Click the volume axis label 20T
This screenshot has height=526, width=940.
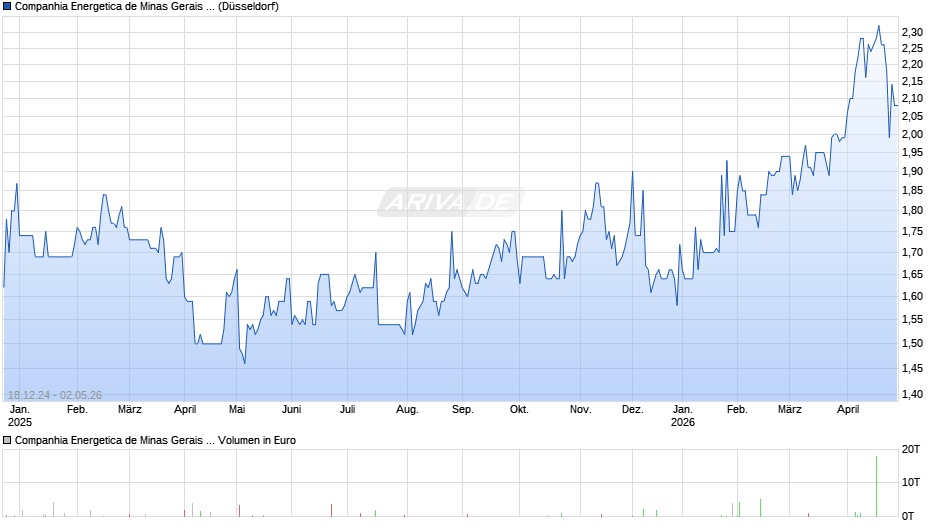[x=911, y=450]
